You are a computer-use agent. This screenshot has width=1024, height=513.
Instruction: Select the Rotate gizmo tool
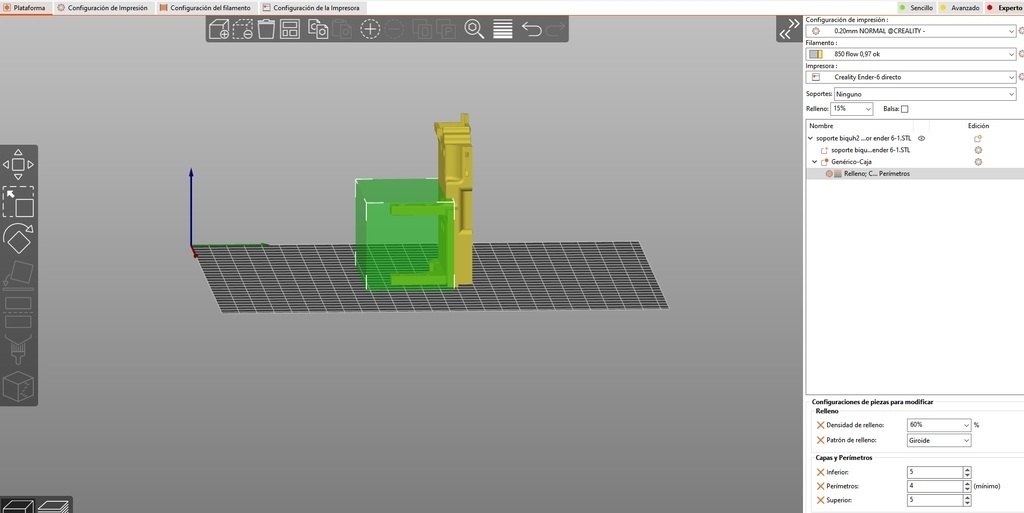[18, 238]
